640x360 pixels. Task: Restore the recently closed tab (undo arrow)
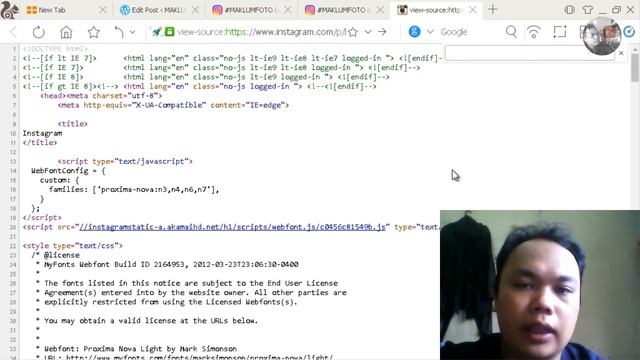[119, 32]
